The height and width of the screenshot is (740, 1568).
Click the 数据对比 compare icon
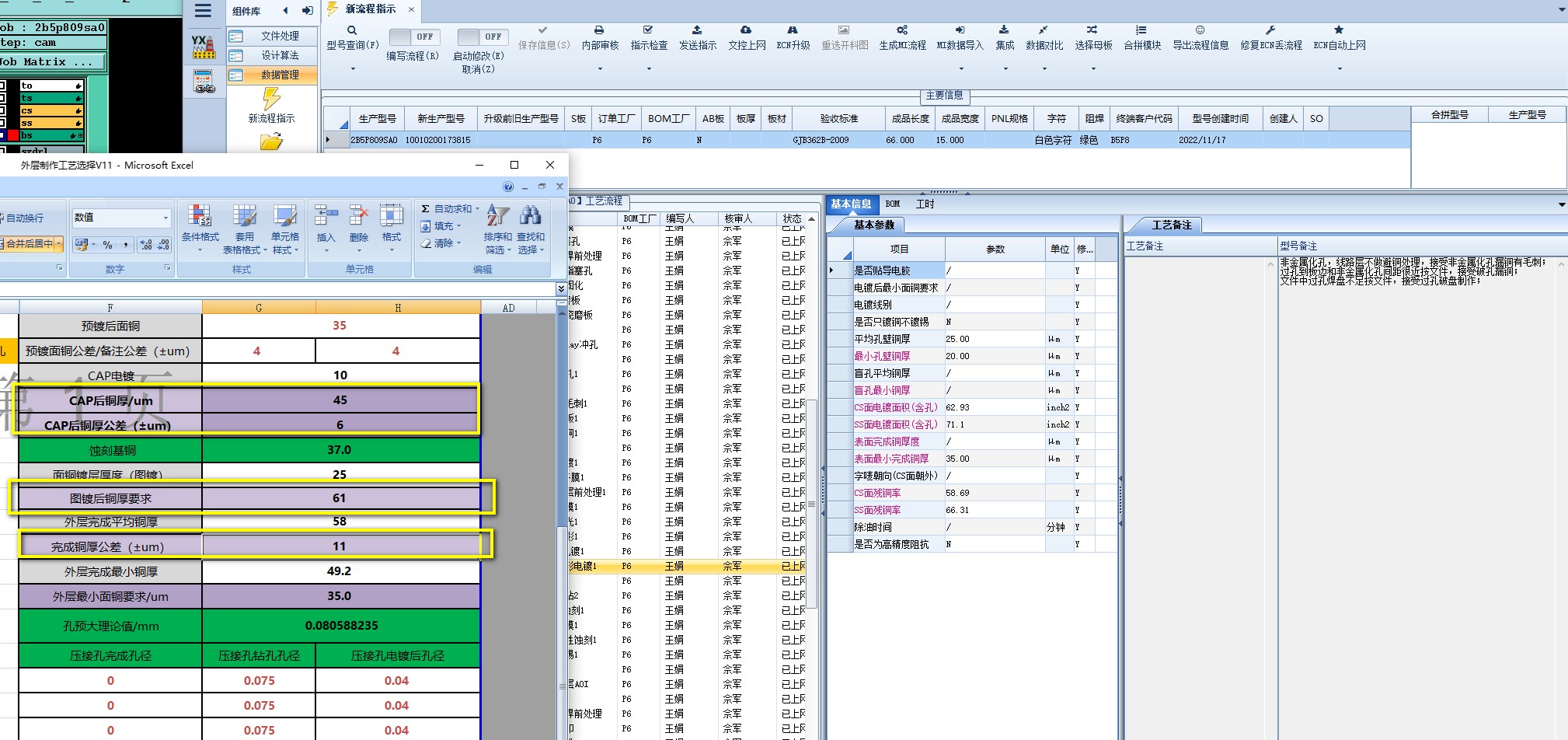(x=1044, y=30)
